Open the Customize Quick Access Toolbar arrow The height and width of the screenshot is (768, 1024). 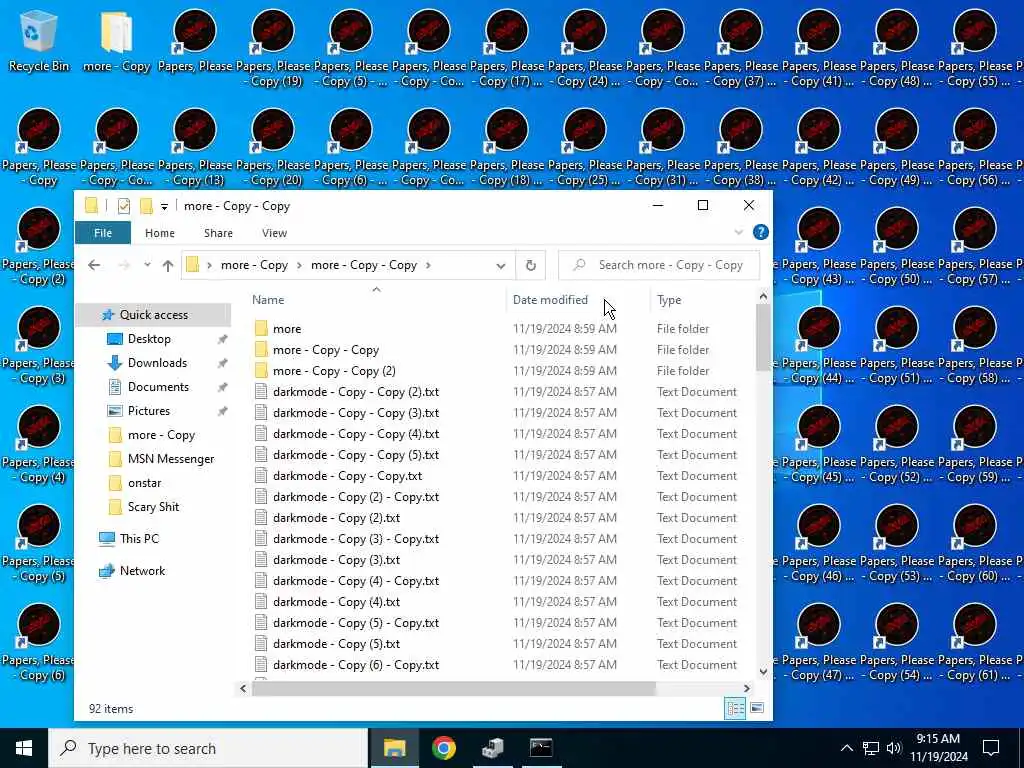[x=165, y=207]
